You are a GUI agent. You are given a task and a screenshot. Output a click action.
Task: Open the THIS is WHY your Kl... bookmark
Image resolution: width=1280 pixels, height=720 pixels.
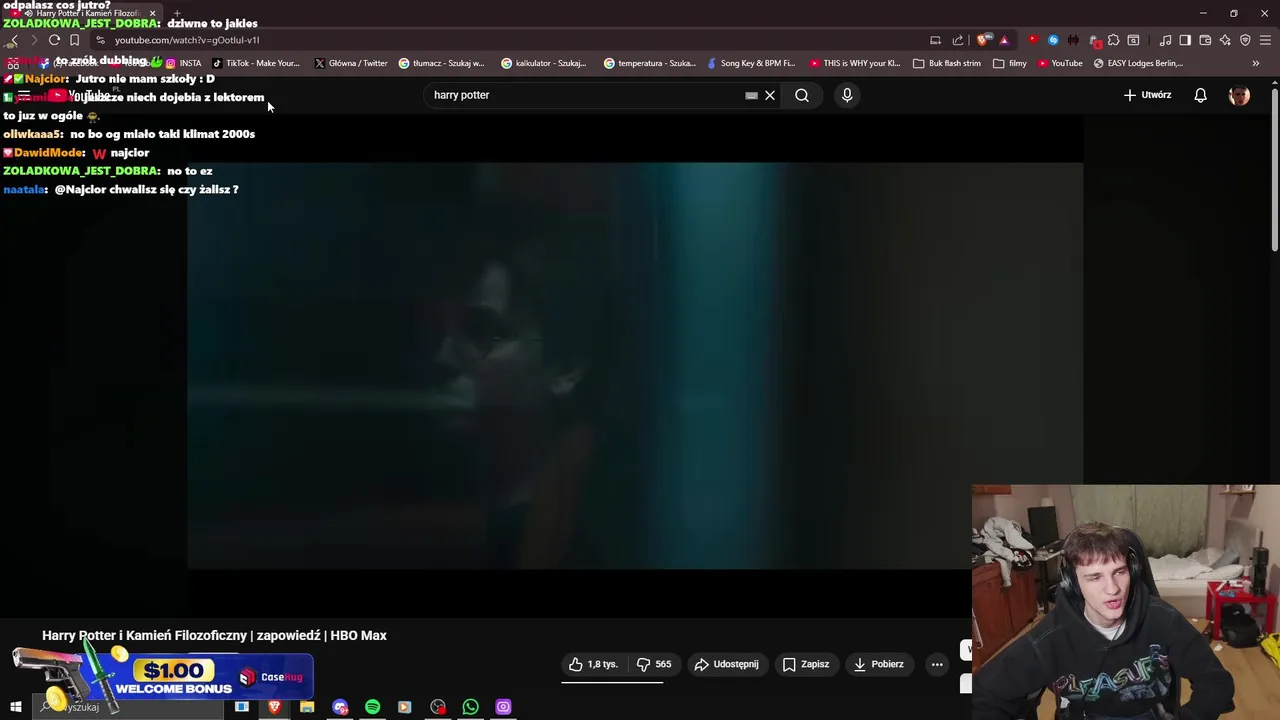coord(855,63)
